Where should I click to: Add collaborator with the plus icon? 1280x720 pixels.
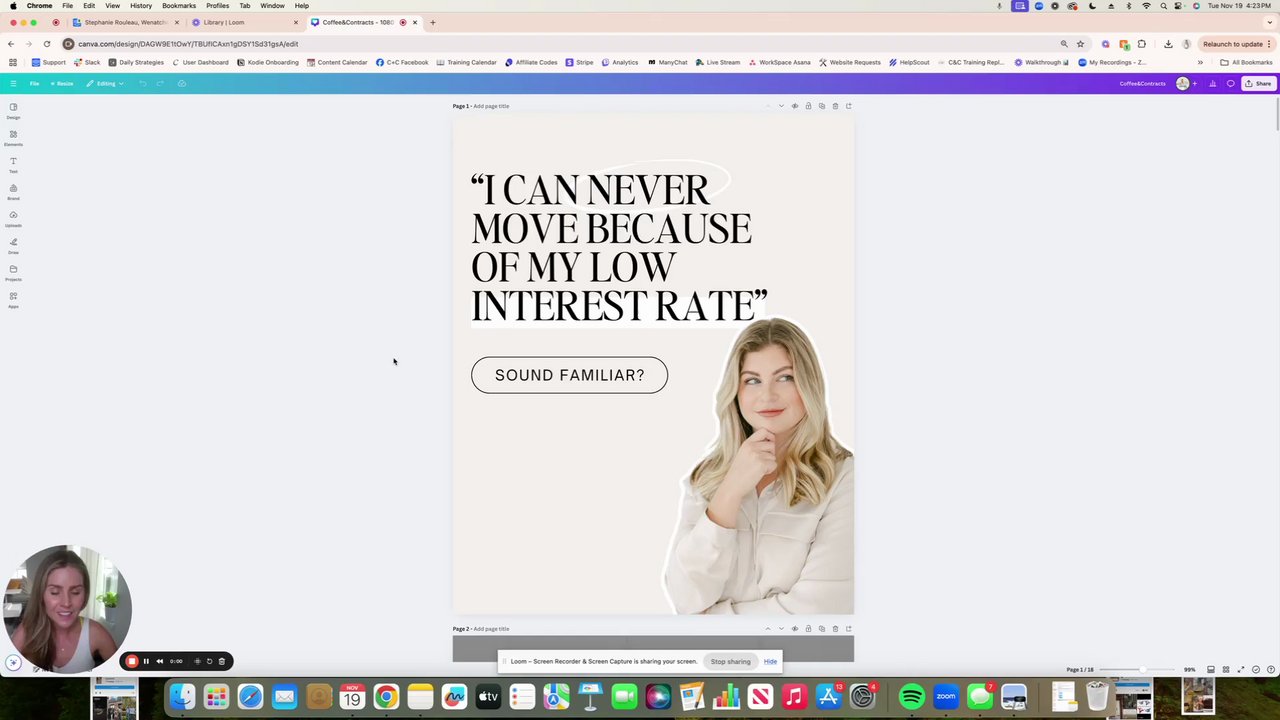pos(1194,83)
